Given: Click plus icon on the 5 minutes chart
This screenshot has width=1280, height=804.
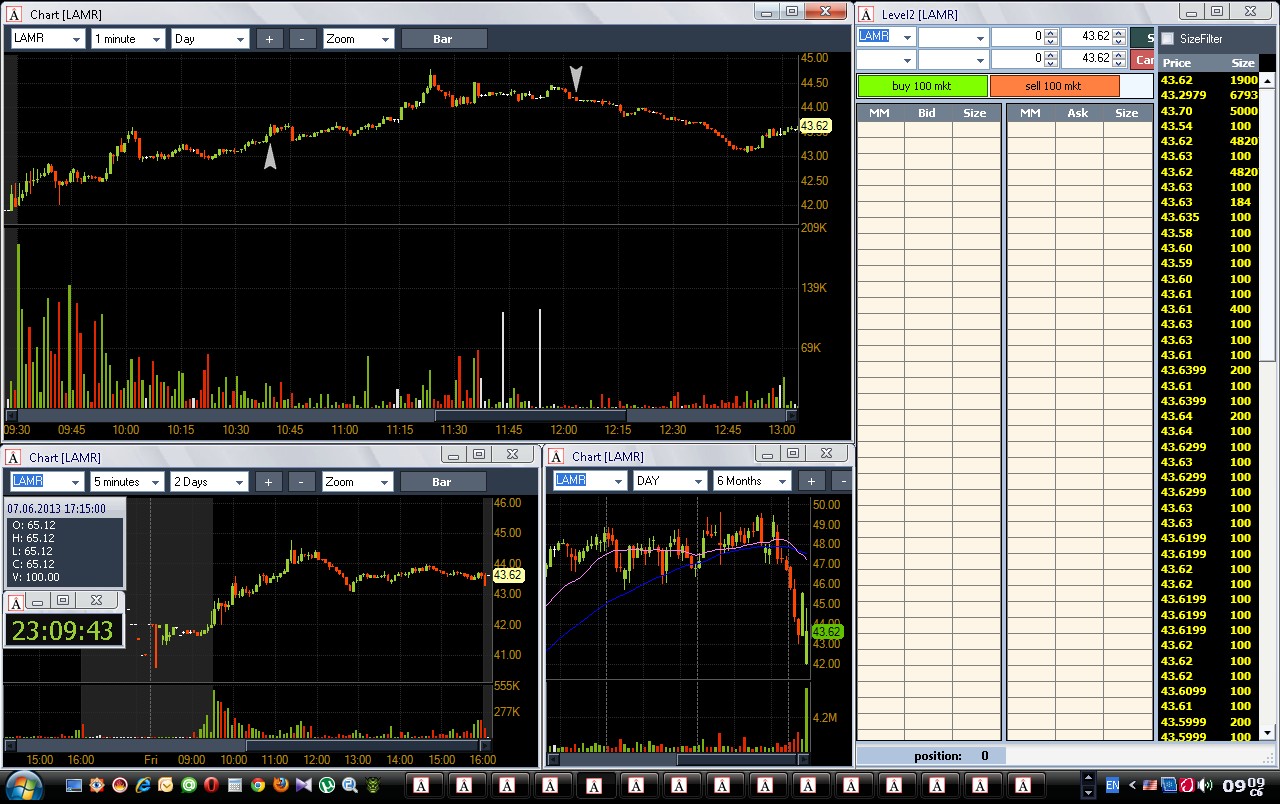Looking at the screenshot, I should tap(268, 482).
